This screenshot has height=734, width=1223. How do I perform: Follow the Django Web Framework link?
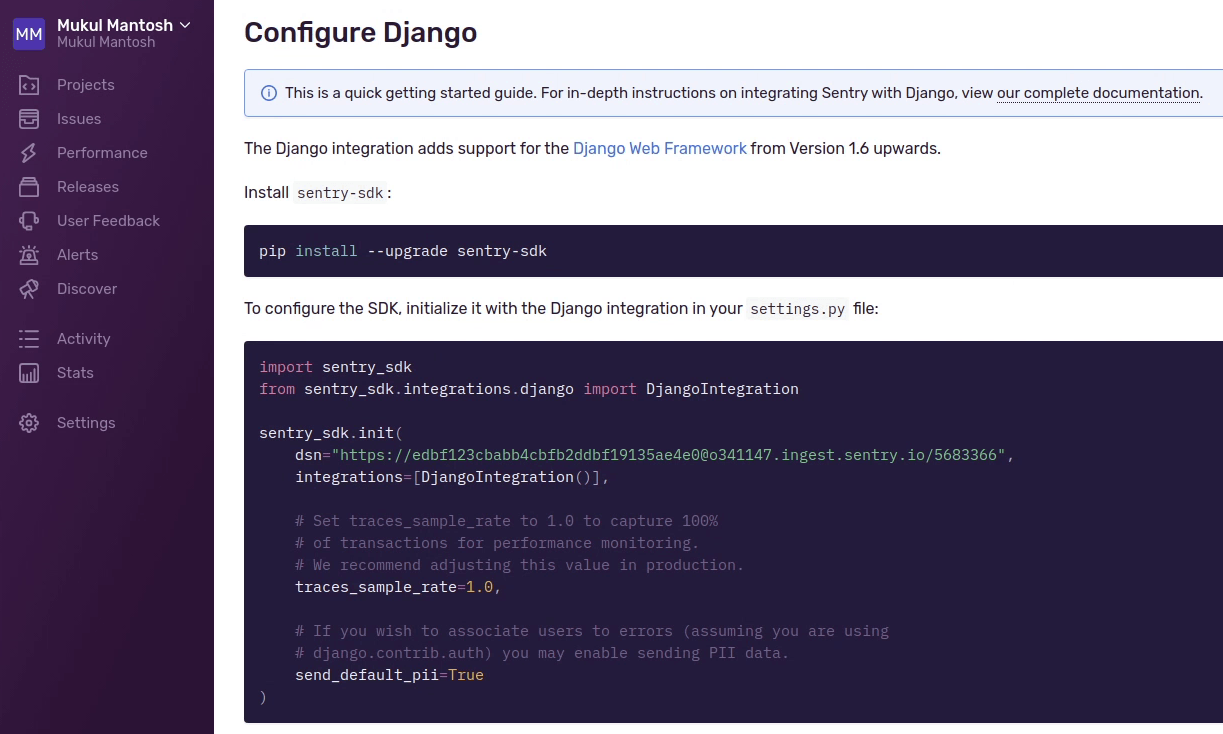(x=660, y=149)
